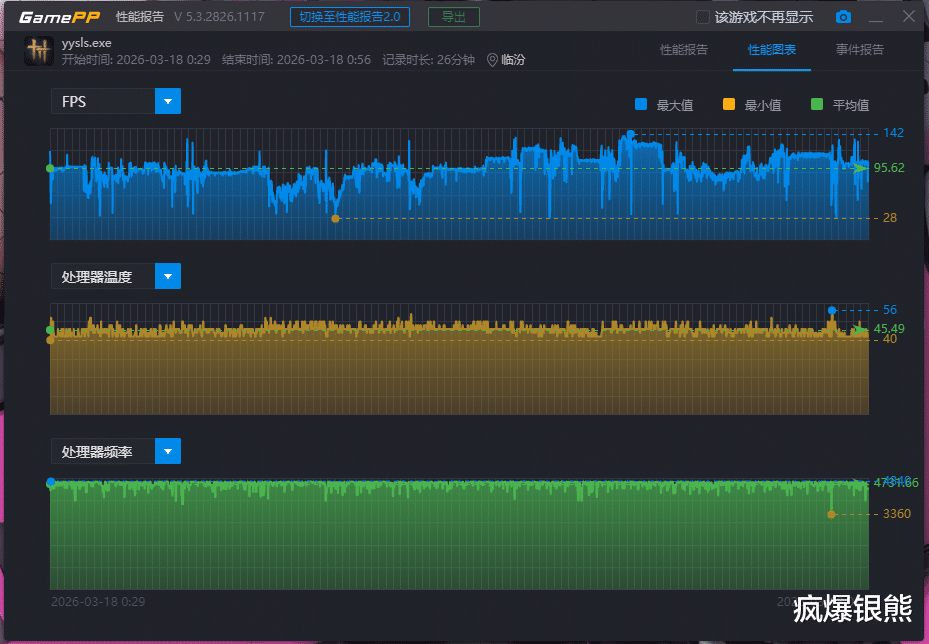The height and width of the screenshot is (644, 929).
Task: Open the 事件报告 tab
Action: [860, 50]
